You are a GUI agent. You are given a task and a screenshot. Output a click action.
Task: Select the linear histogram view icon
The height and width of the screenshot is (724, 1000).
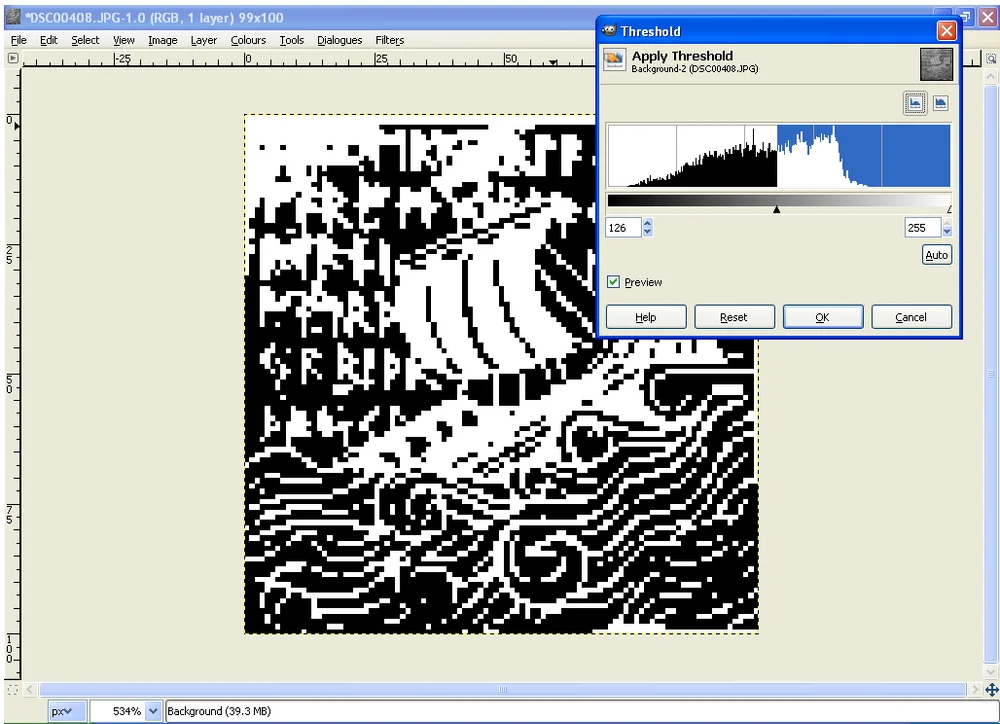tap(915, 102)
